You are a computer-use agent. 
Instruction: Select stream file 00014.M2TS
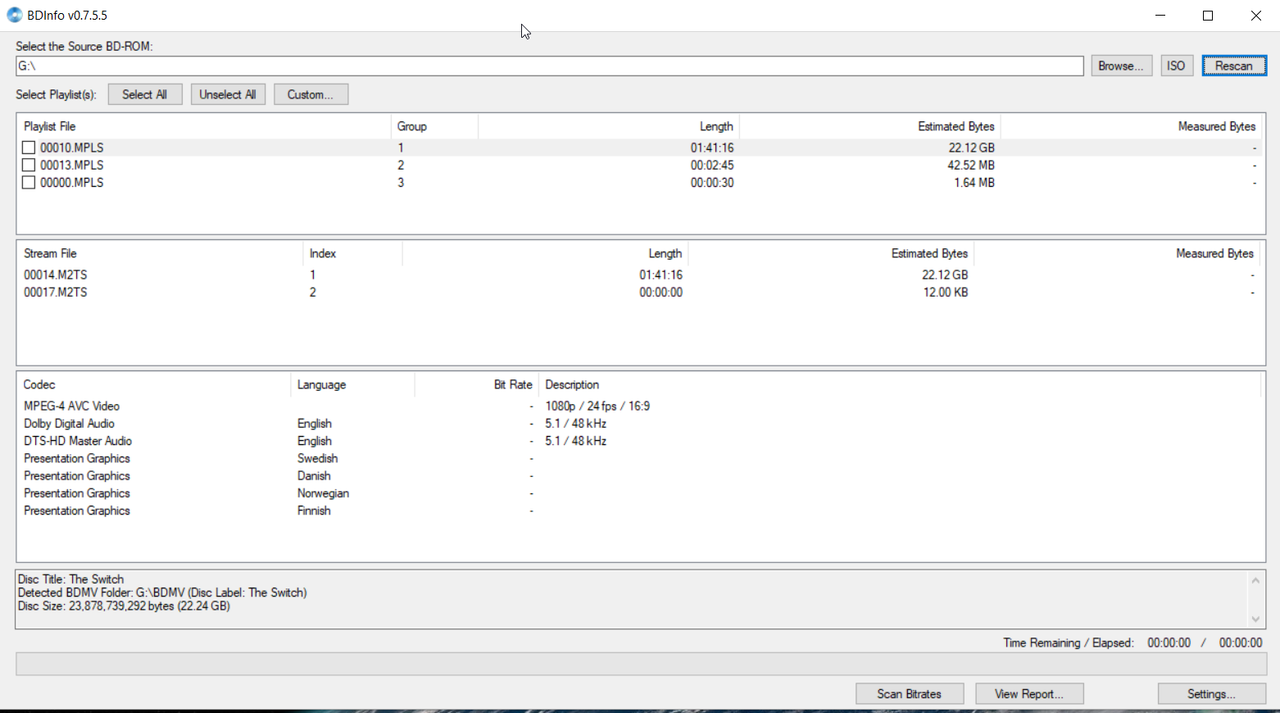click(x=640, y=275)
